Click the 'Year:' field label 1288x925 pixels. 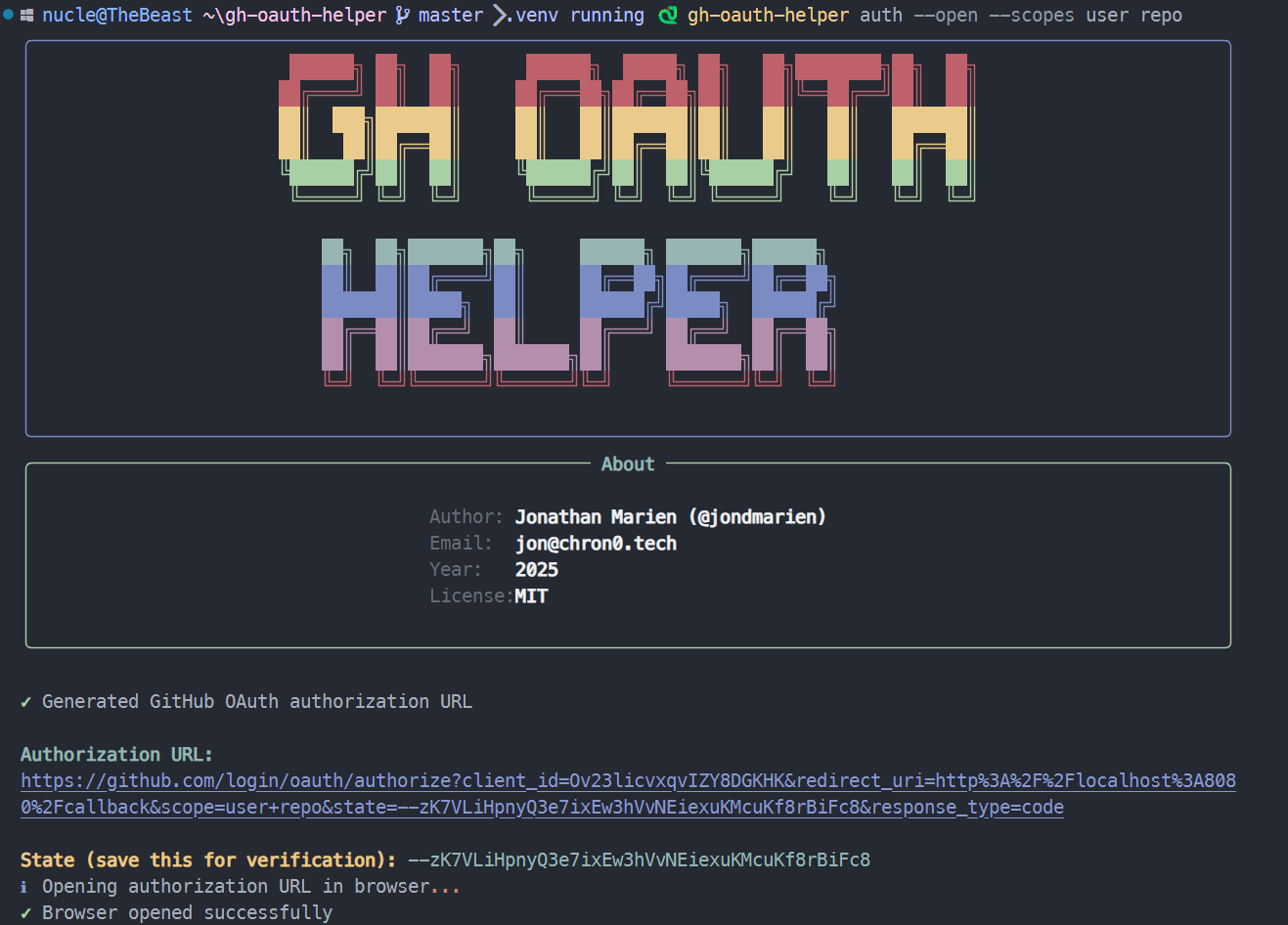coord(455,569)
